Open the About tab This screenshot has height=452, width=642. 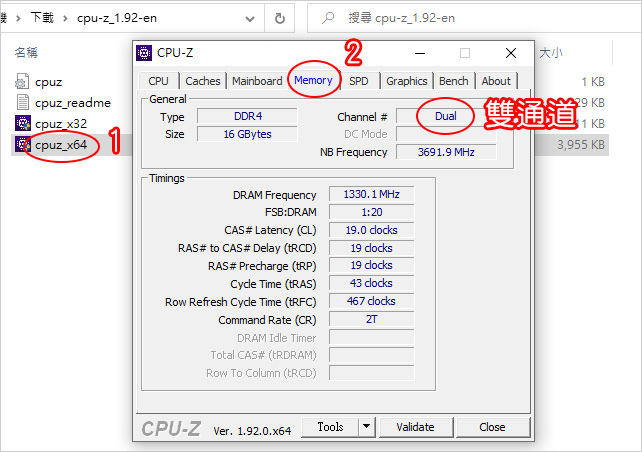point(496,81)
